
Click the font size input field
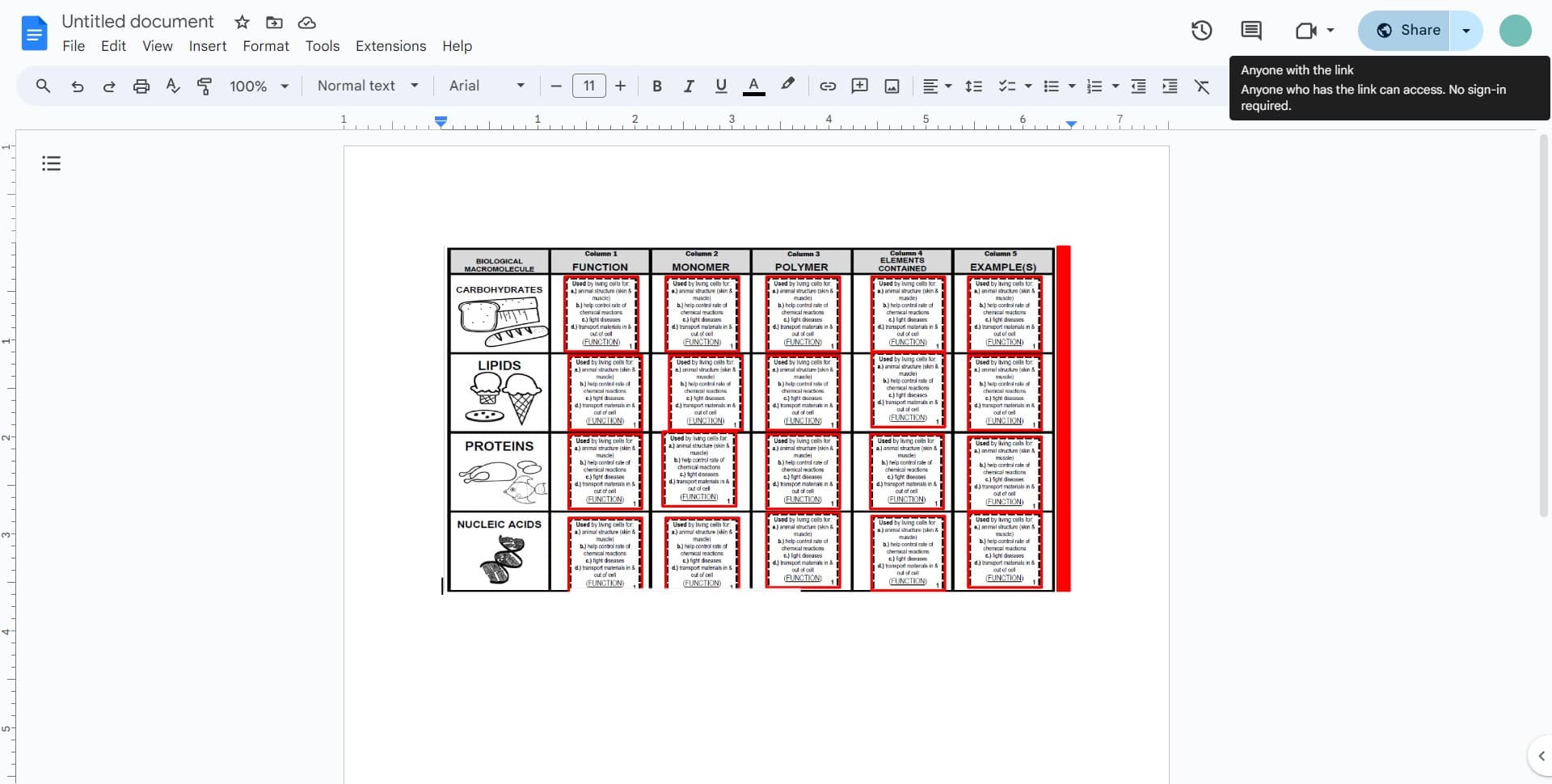click(588, 86)
